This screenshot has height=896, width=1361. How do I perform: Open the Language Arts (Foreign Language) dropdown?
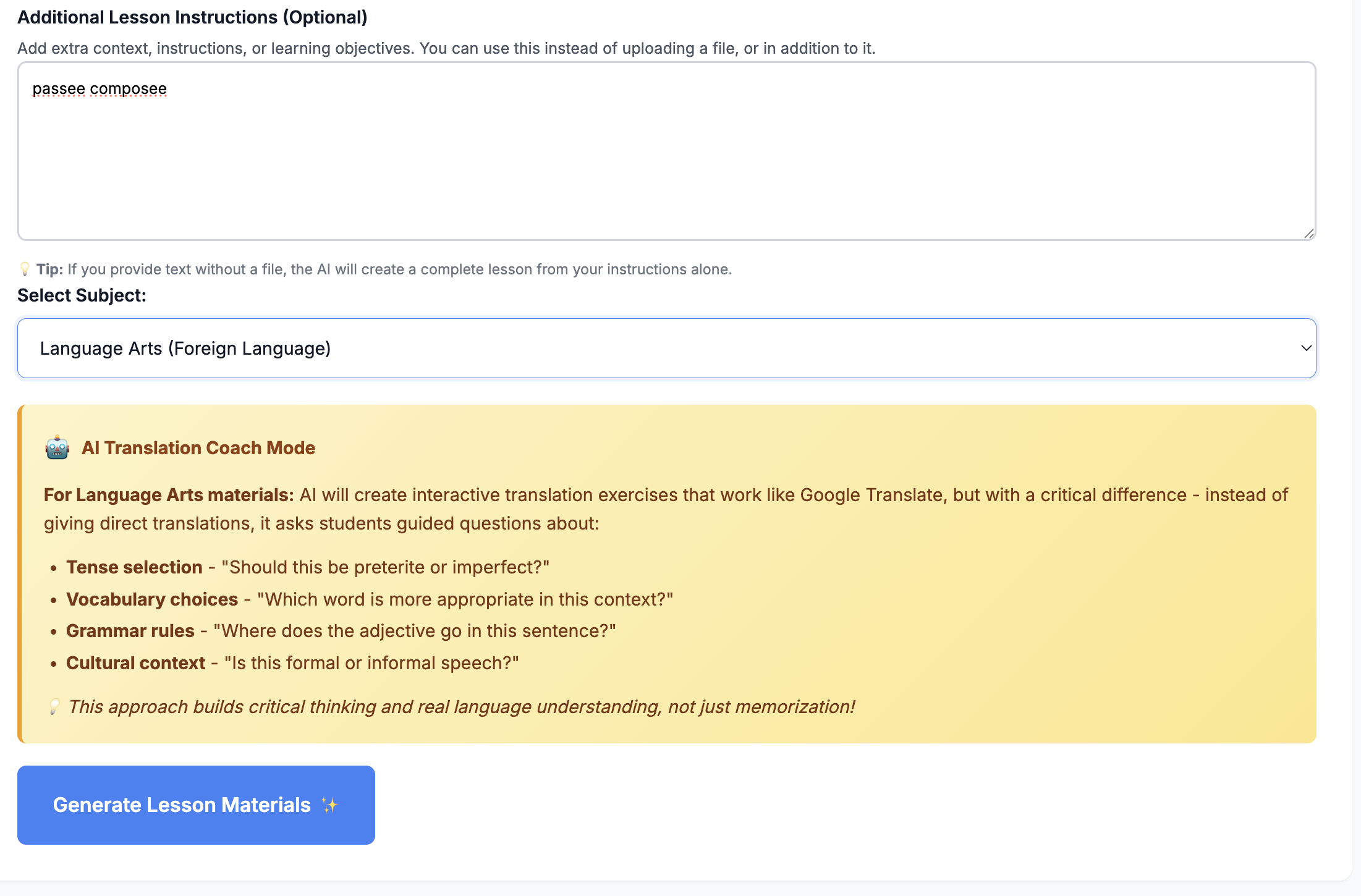666,349
